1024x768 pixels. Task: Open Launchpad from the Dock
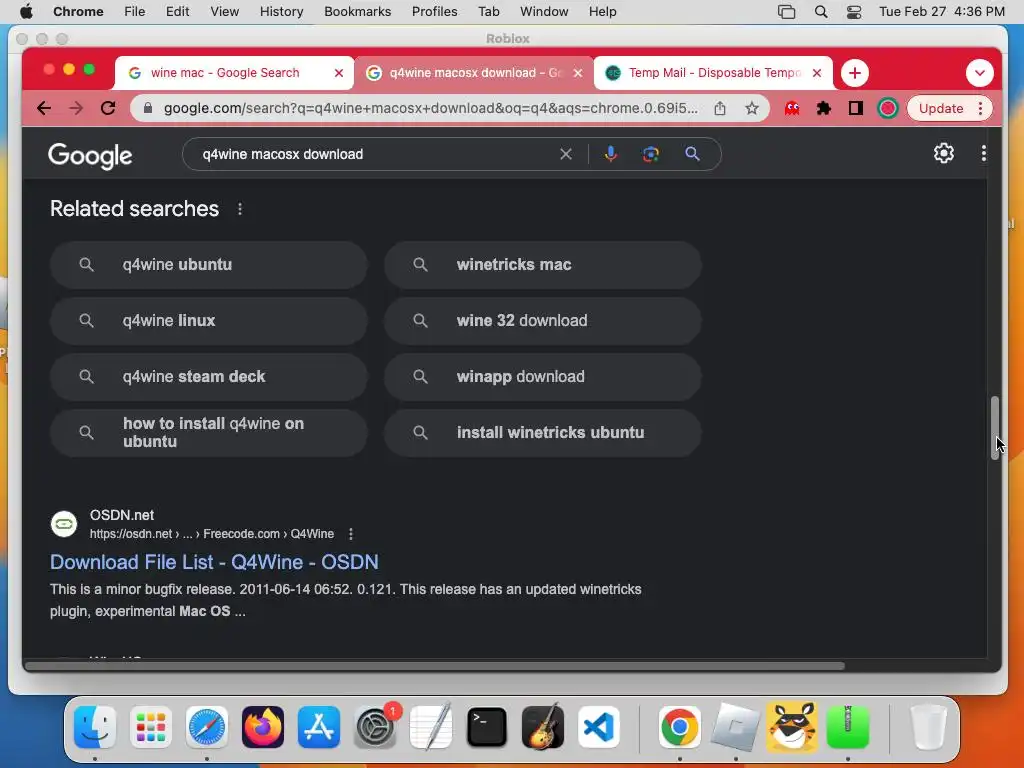pos(151,727)
